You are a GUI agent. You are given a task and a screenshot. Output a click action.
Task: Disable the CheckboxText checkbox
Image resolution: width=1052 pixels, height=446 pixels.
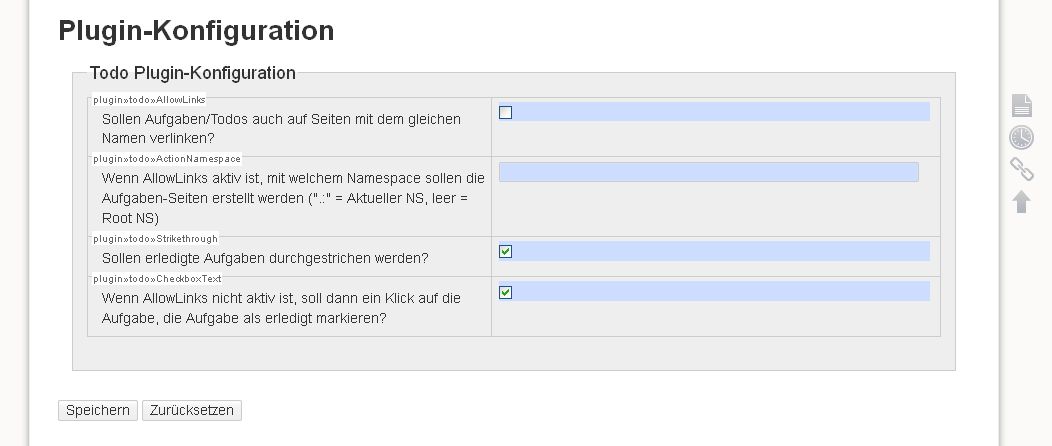tap(505, 292)
